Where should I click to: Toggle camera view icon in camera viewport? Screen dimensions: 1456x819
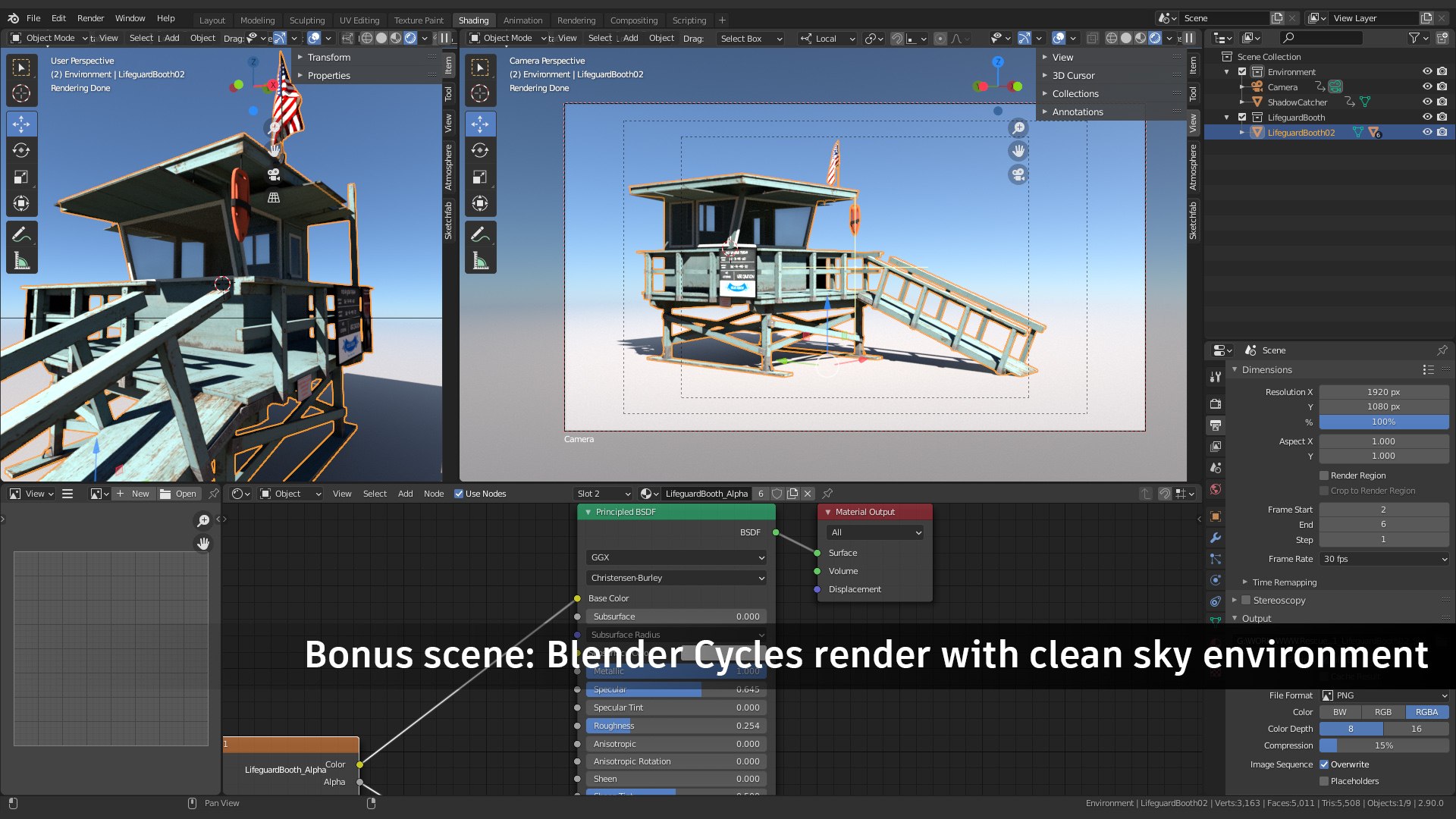point(1018,175)
